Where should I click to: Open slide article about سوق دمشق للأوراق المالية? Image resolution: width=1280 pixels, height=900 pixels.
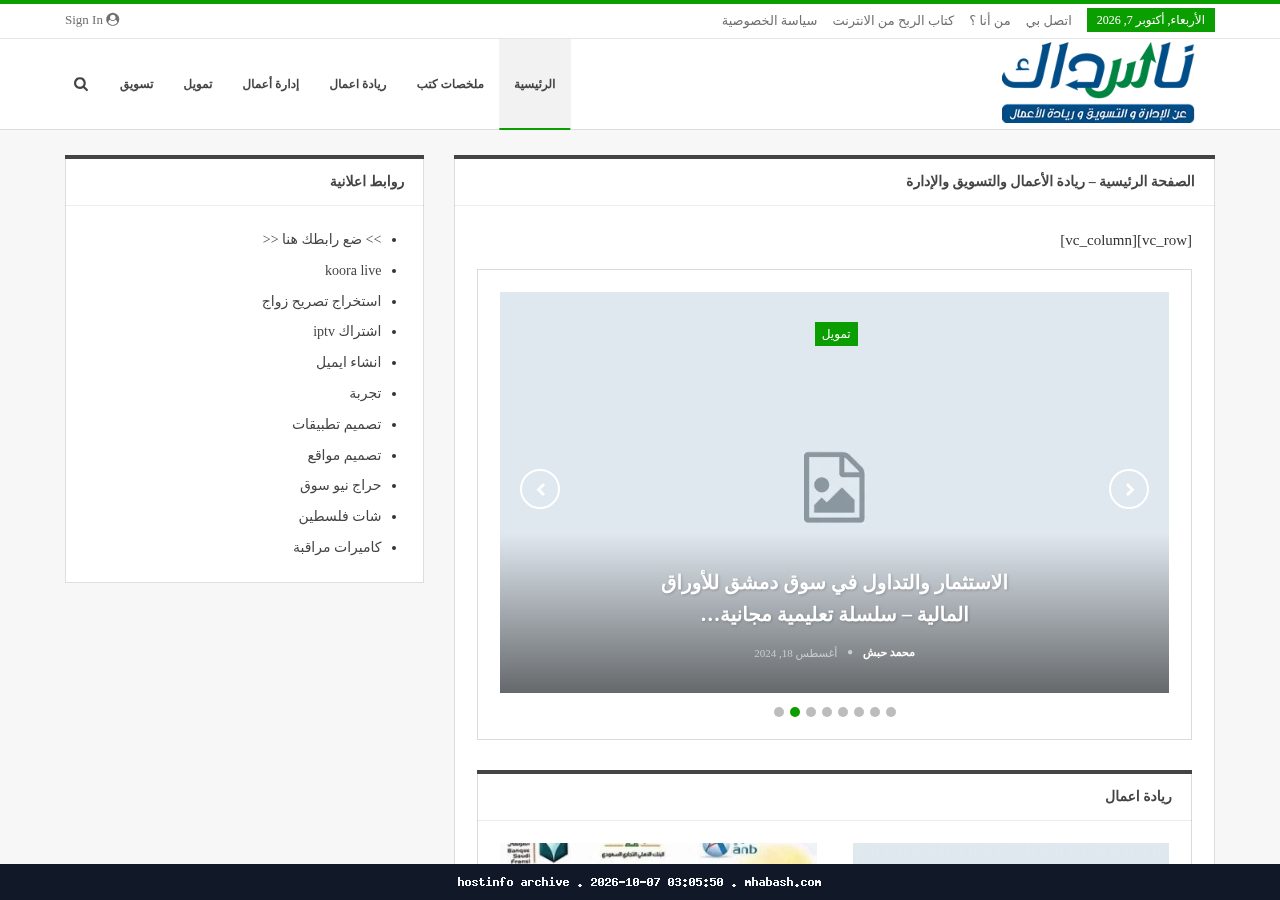[834, 598]
